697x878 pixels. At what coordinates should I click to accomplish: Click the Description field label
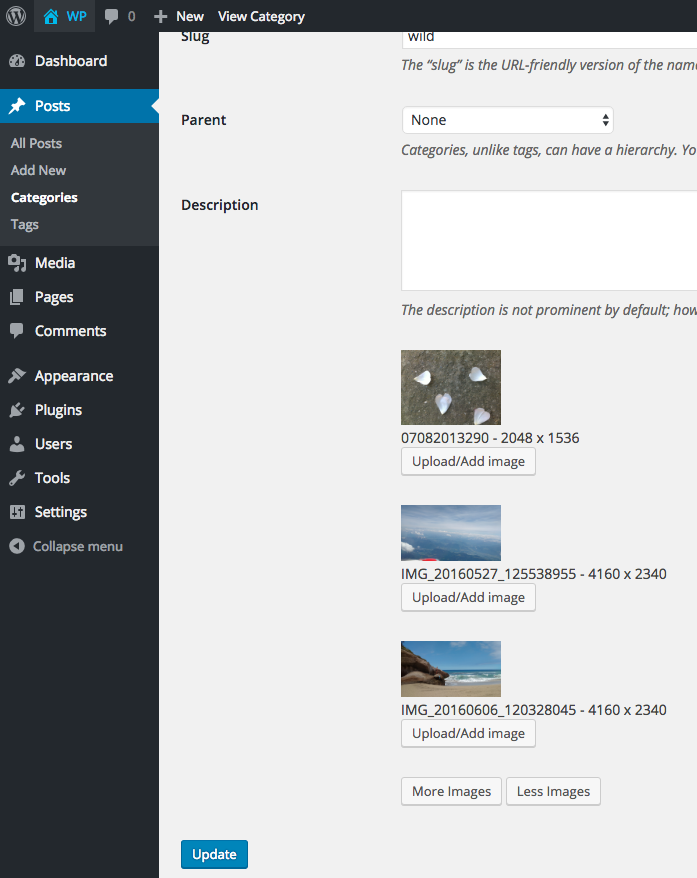[x=219, y=205]
